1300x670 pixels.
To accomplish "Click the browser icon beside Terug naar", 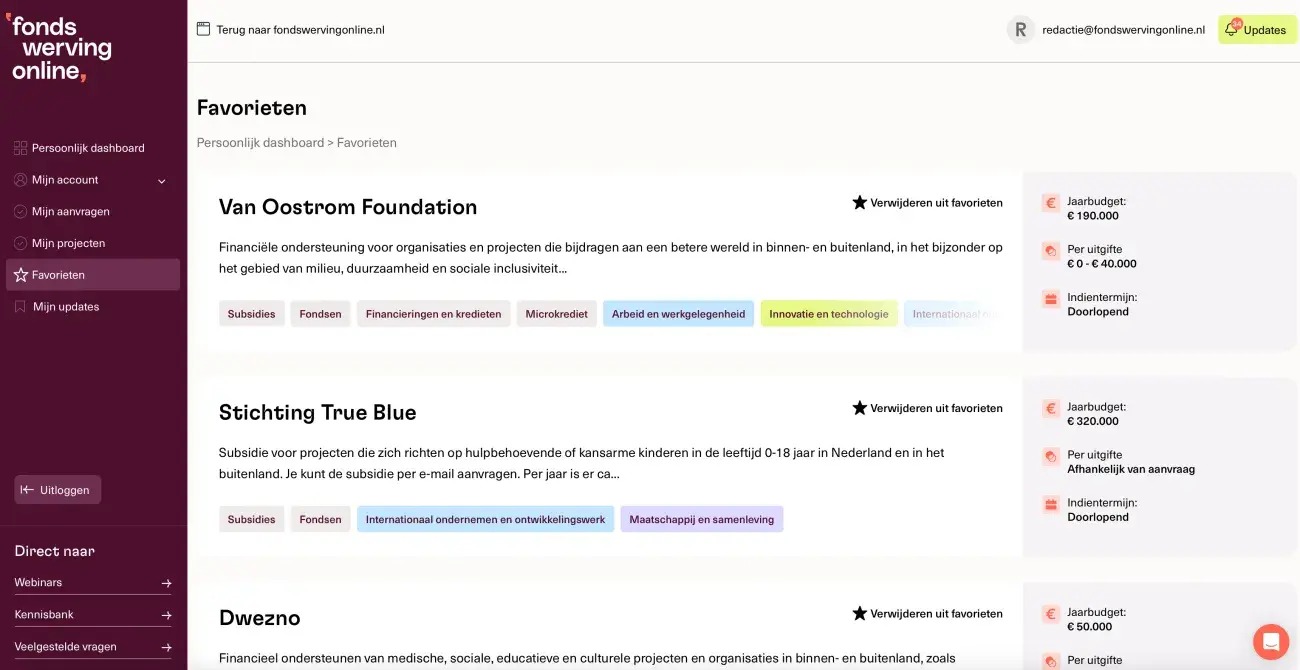I will (203, 30).
